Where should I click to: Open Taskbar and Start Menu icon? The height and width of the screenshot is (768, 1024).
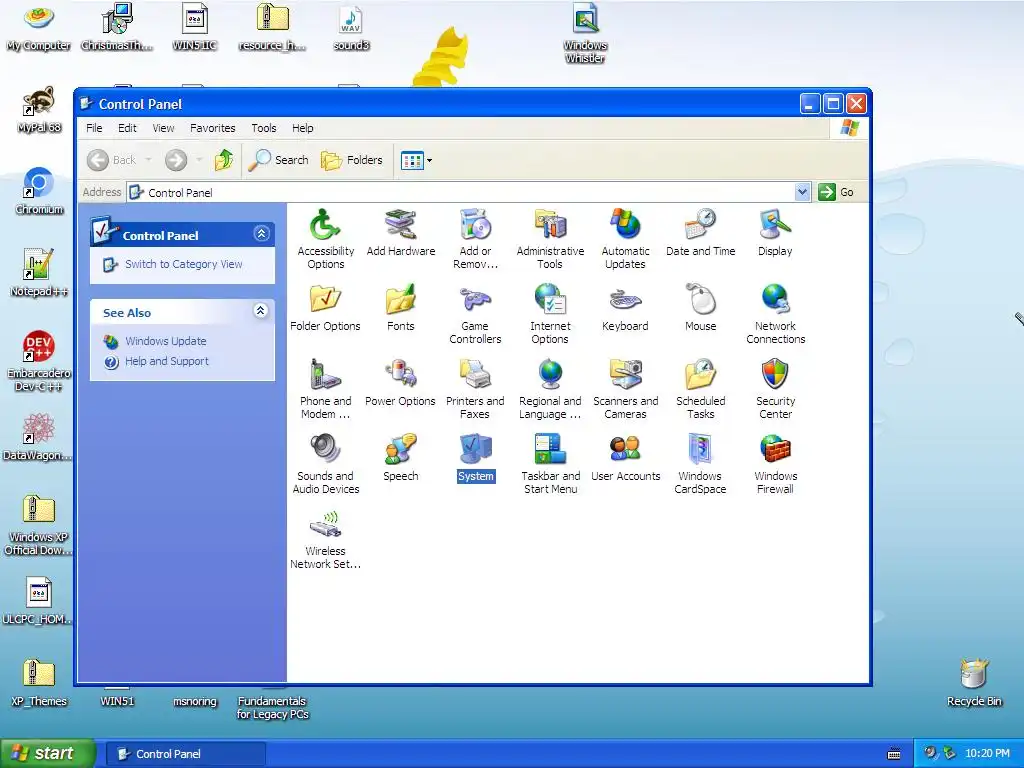(x=551, y=451)
